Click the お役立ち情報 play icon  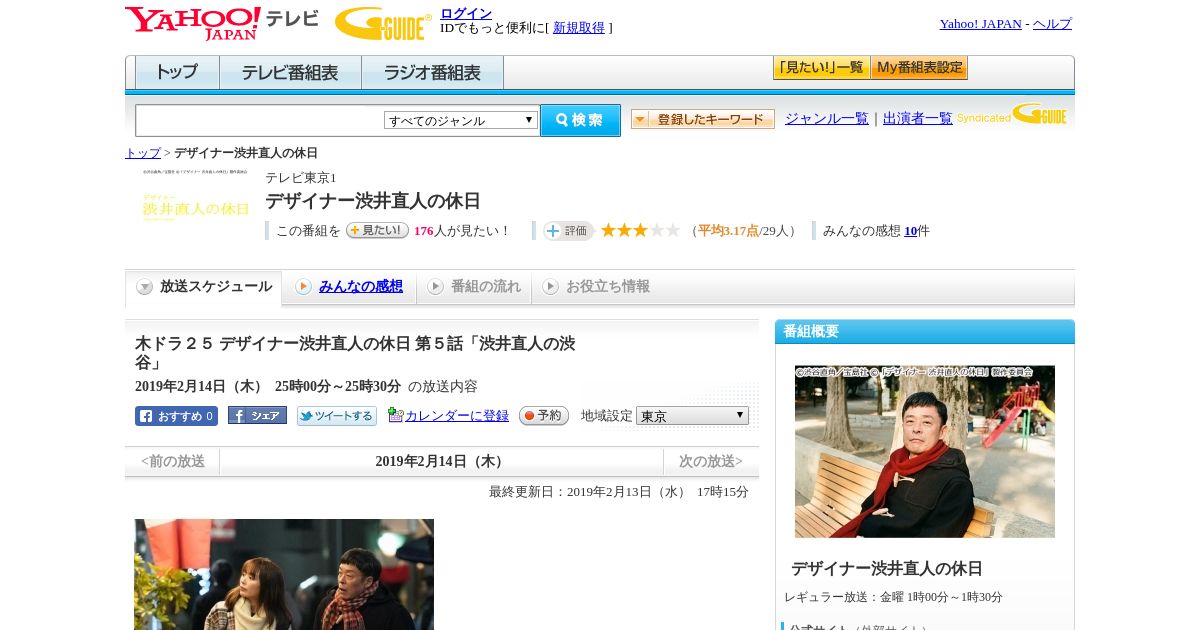(550, 287)
